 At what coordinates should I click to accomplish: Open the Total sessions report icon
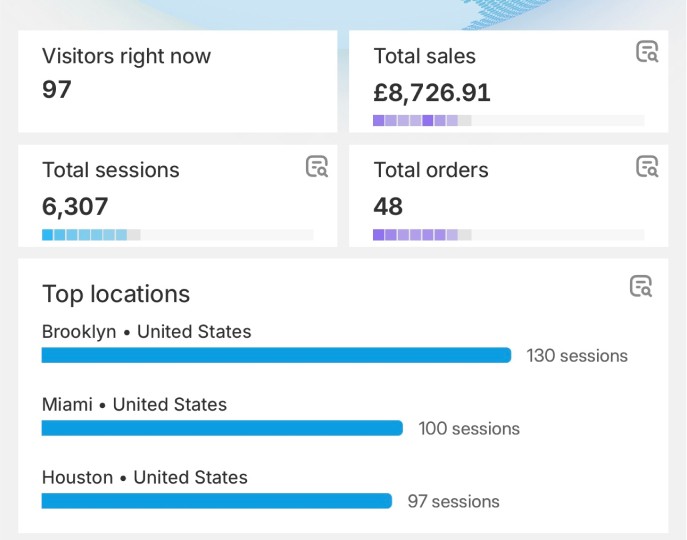[317, 167]
